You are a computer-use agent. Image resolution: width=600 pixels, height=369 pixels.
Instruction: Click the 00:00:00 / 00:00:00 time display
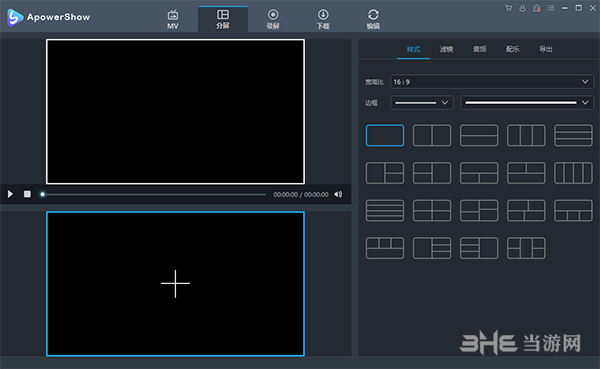coord(301,194)
